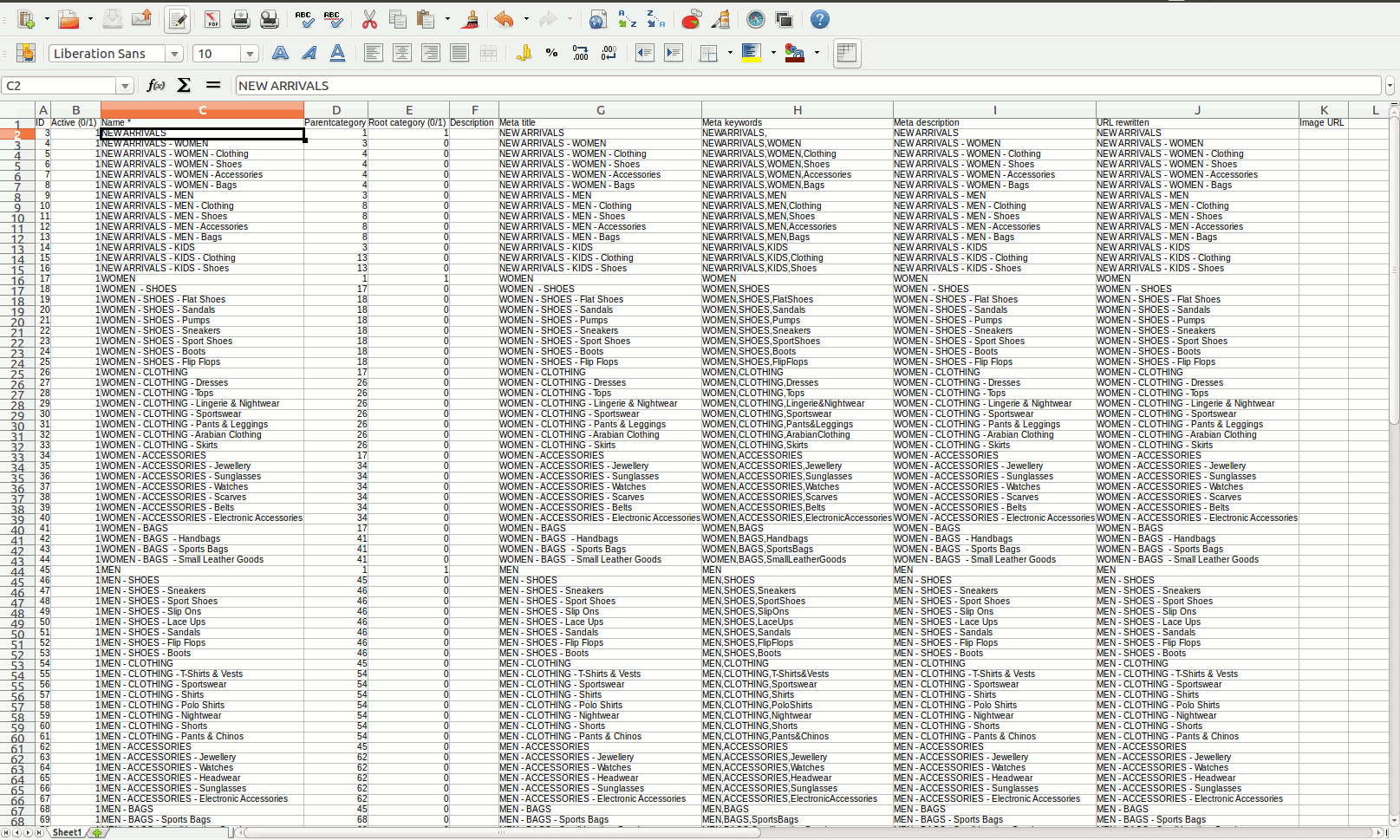Insert Chart icon
The height and width of the screenshot is (840, 1400).
[x=691, y=19]
